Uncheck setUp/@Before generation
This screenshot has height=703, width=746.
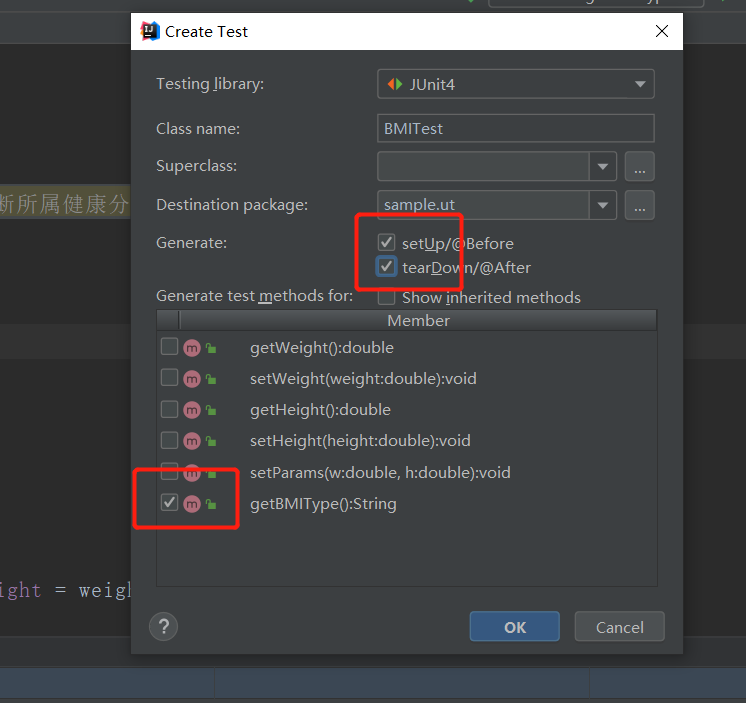coord(386,242)
